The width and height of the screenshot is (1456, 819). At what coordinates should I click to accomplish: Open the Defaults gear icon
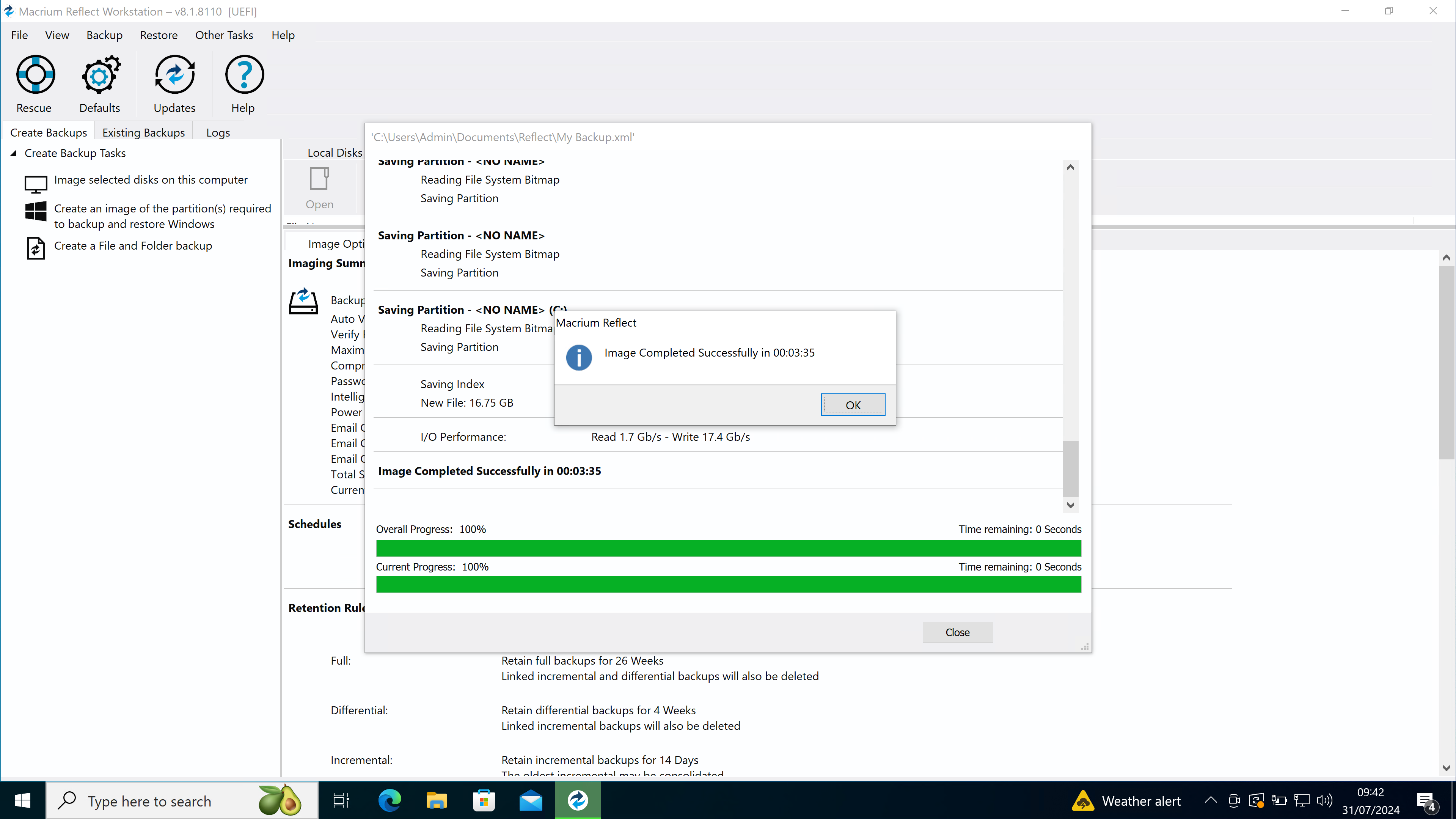pos(100,75)
